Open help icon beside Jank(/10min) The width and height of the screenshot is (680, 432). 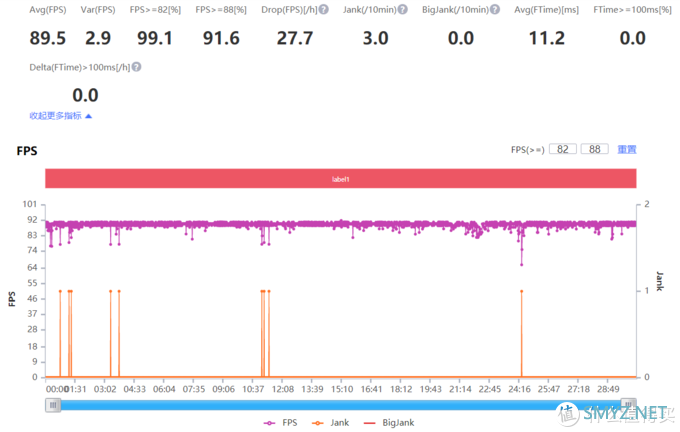click(402, 10)
